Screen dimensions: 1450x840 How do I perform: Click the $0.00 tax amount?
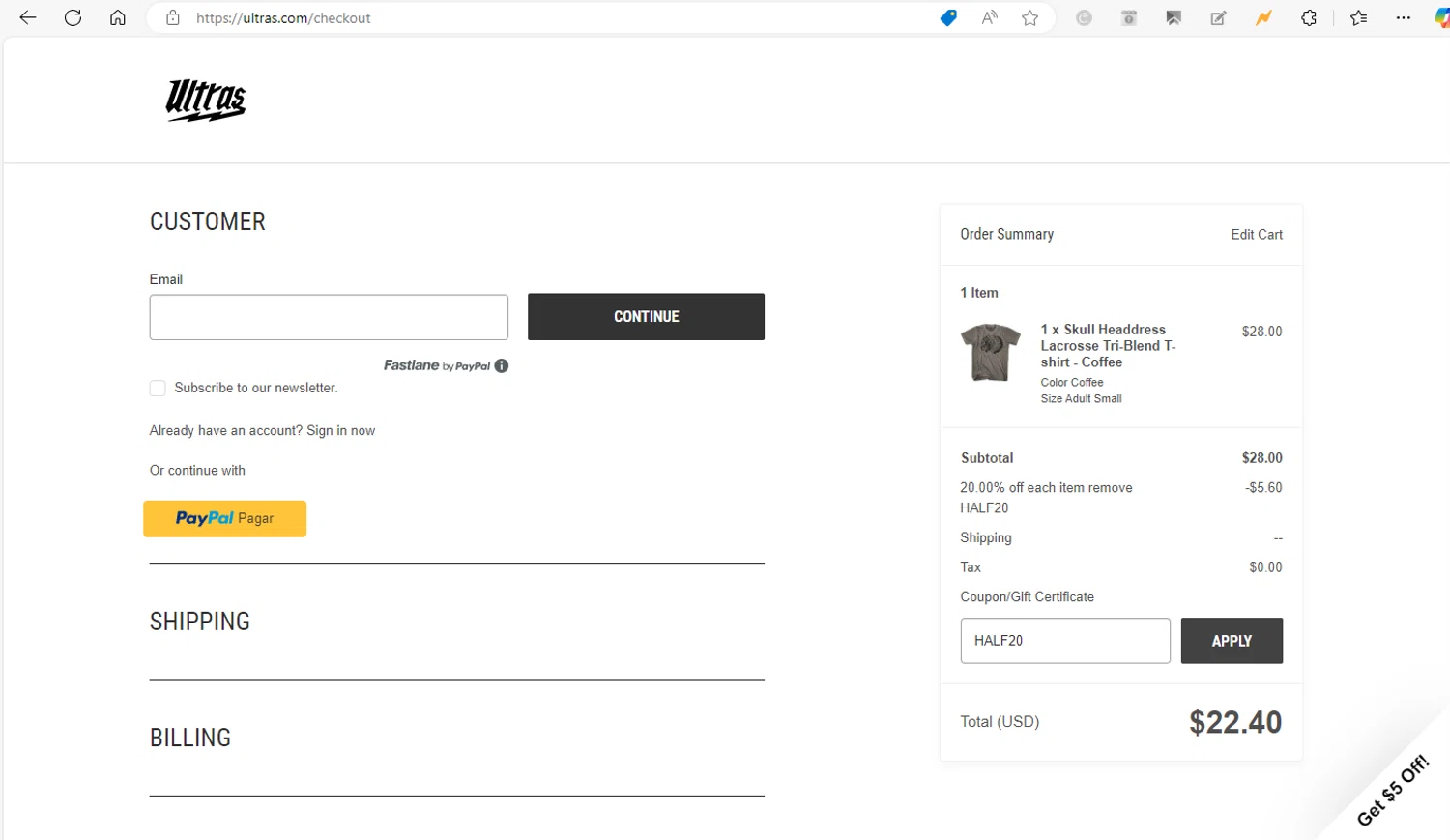tap(1265, 567)
